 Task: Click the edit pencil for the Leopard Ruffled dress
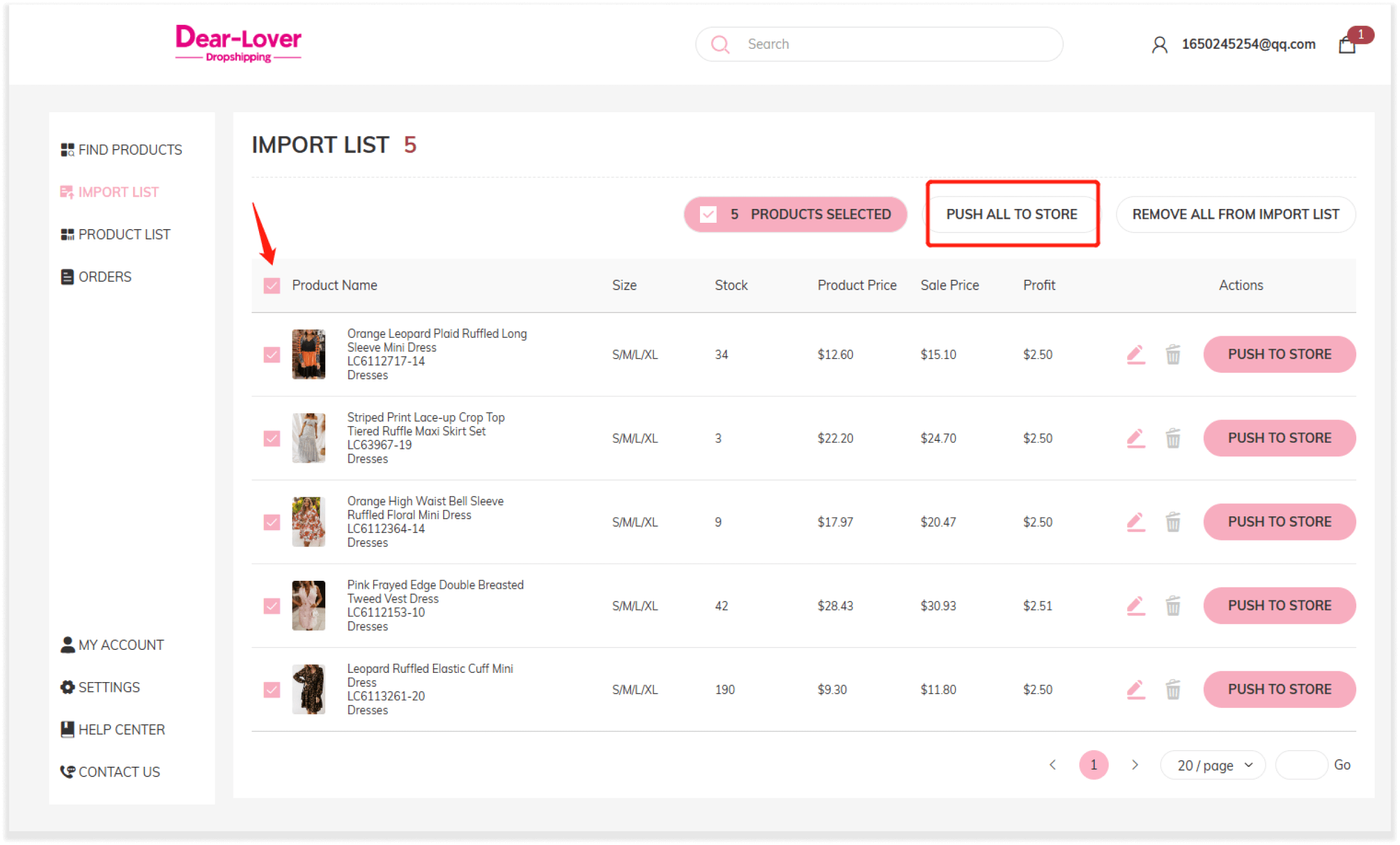tap(1135, 689)
